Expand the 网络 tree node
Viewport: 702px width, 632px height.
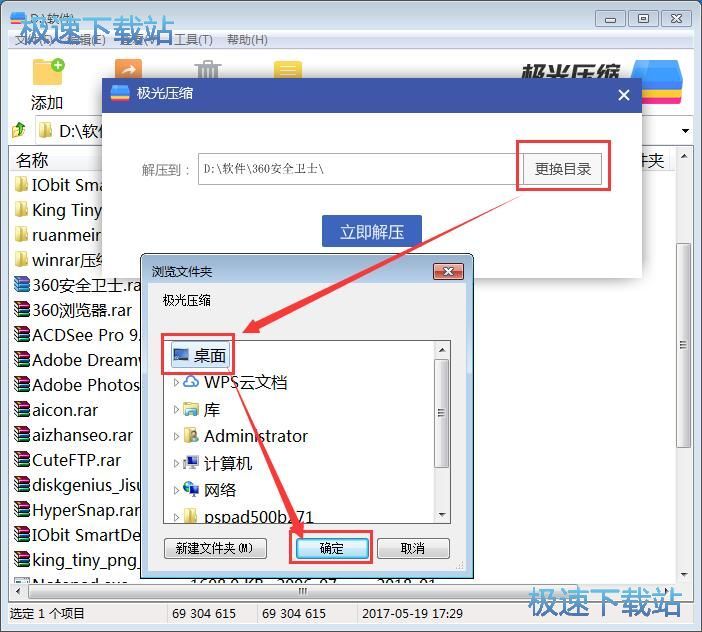click(176, 490)
